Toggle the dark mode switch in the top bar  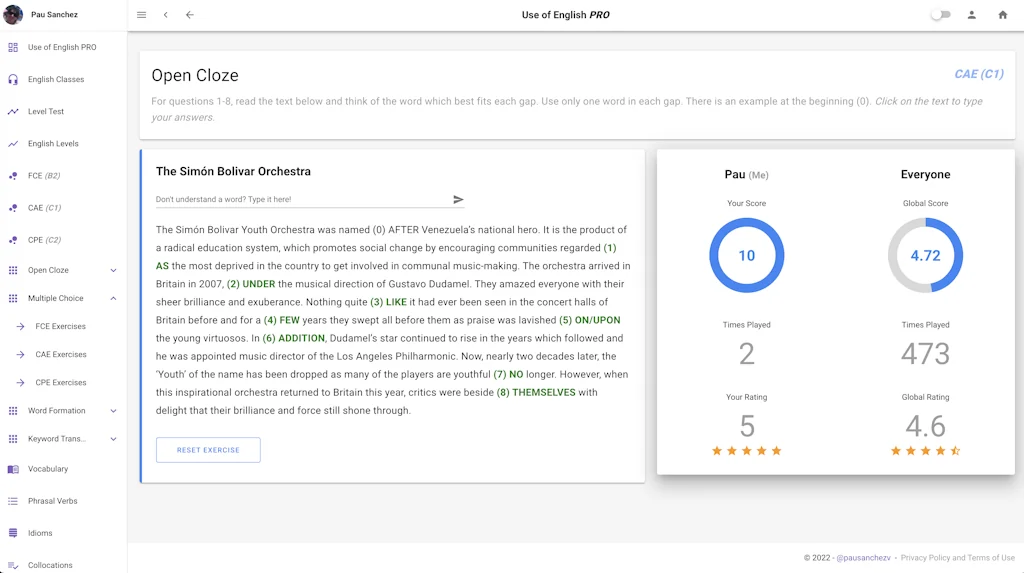(940, 14)
